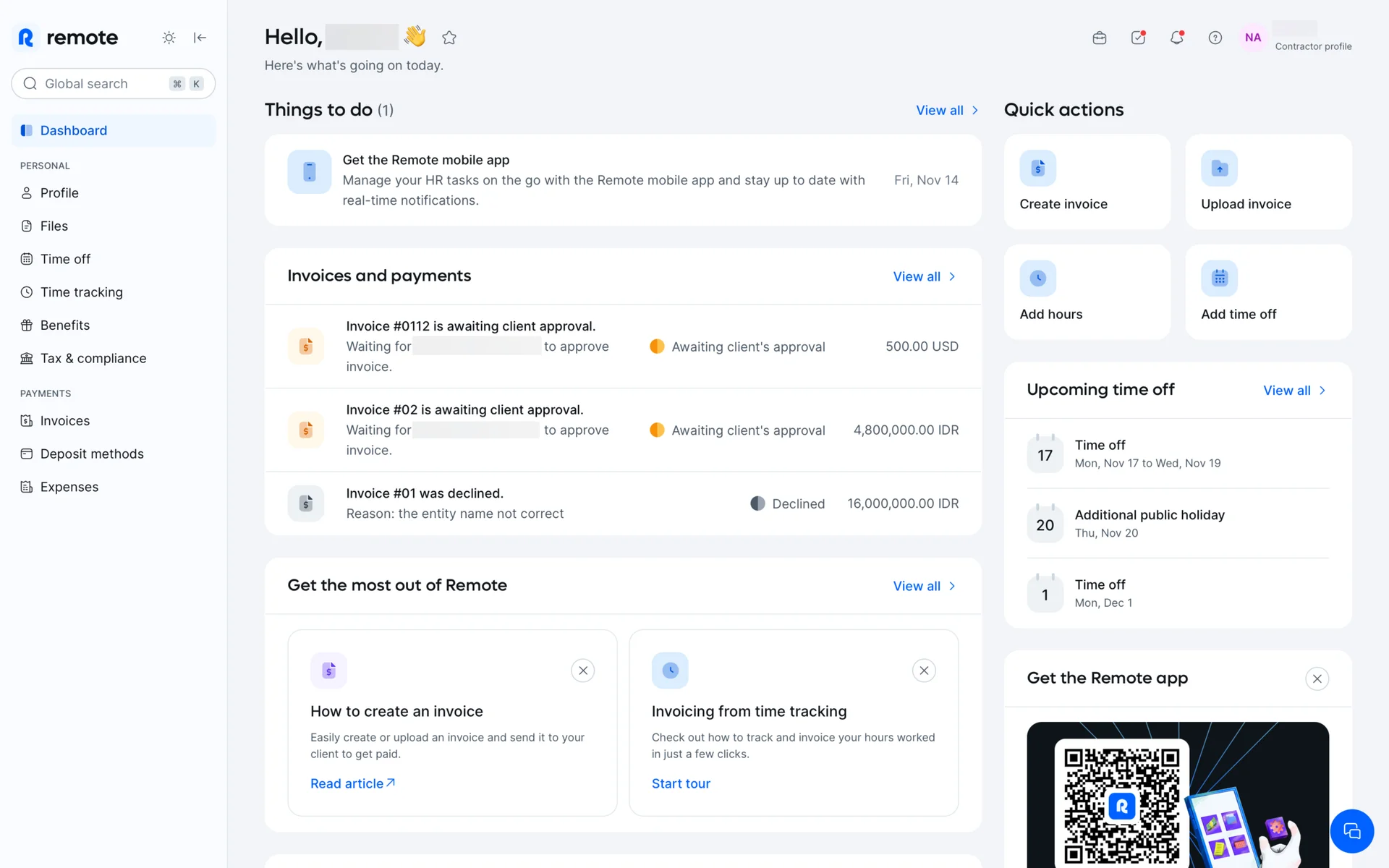Image resolution: width=1389 pixels, height=868 pixels.
Task: Open the tasks checklist icon in header
Action: [1138, 38]
